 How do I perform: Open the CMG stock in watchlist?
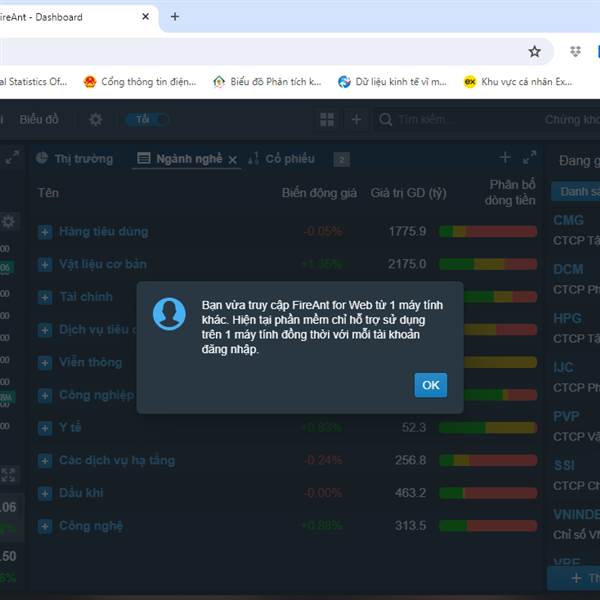coord(568,220)
